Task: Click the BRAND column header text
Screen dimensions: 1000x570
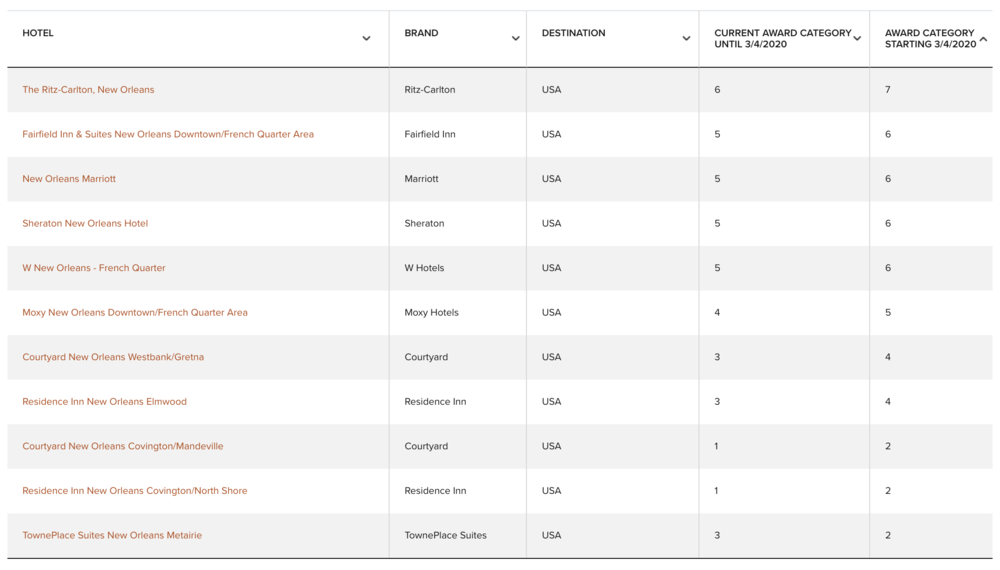Action: (421, 33)
